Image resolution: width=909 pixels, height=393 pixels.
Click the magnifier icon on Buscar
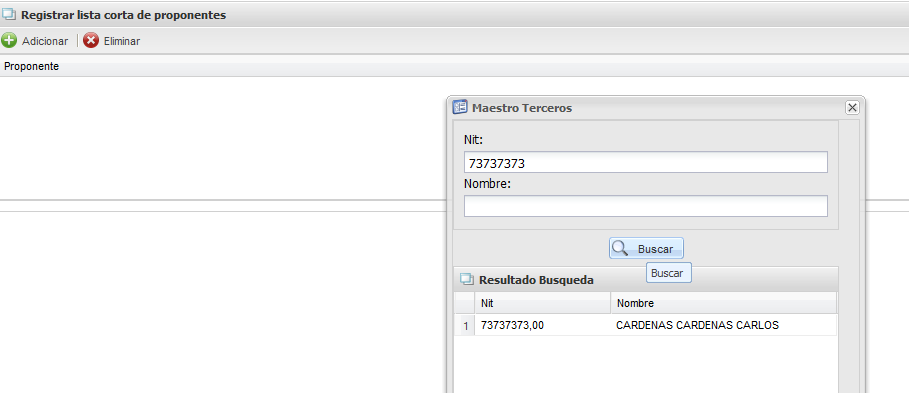(620, 248)
